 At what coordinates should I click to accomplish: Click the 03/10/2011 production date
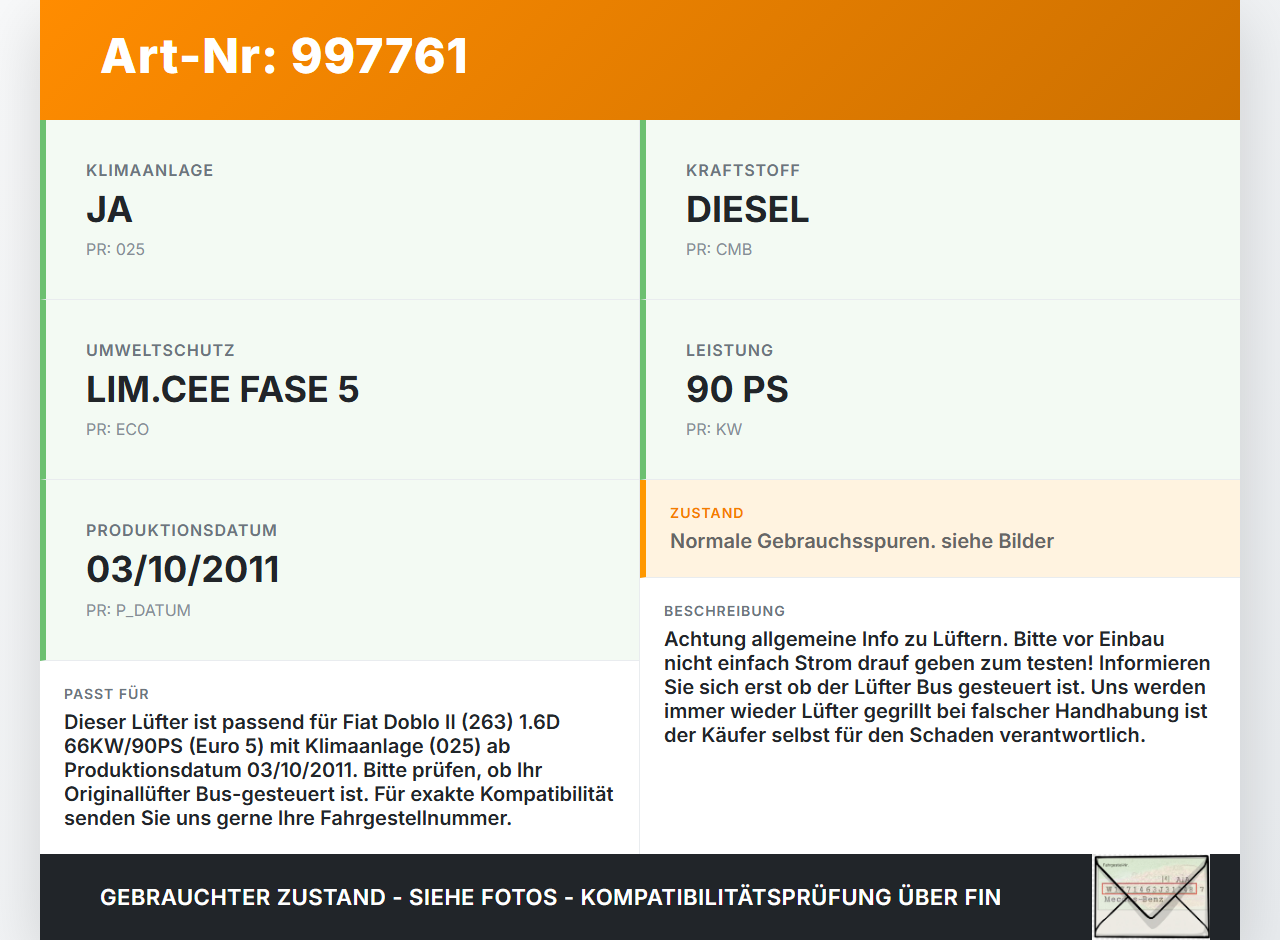(183, 569)
